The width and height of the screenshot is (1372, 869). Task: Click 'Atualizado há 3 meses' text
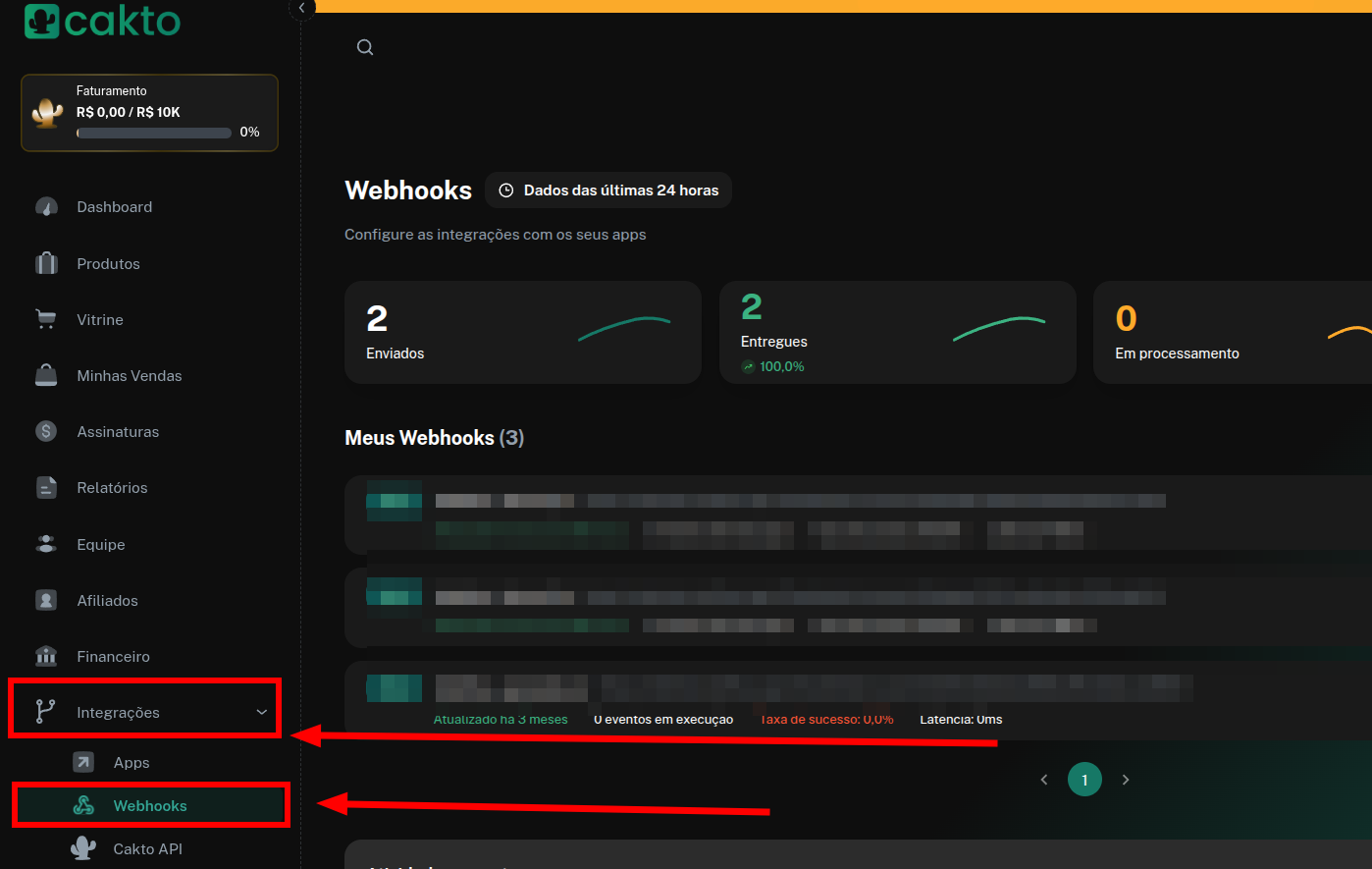501,720
